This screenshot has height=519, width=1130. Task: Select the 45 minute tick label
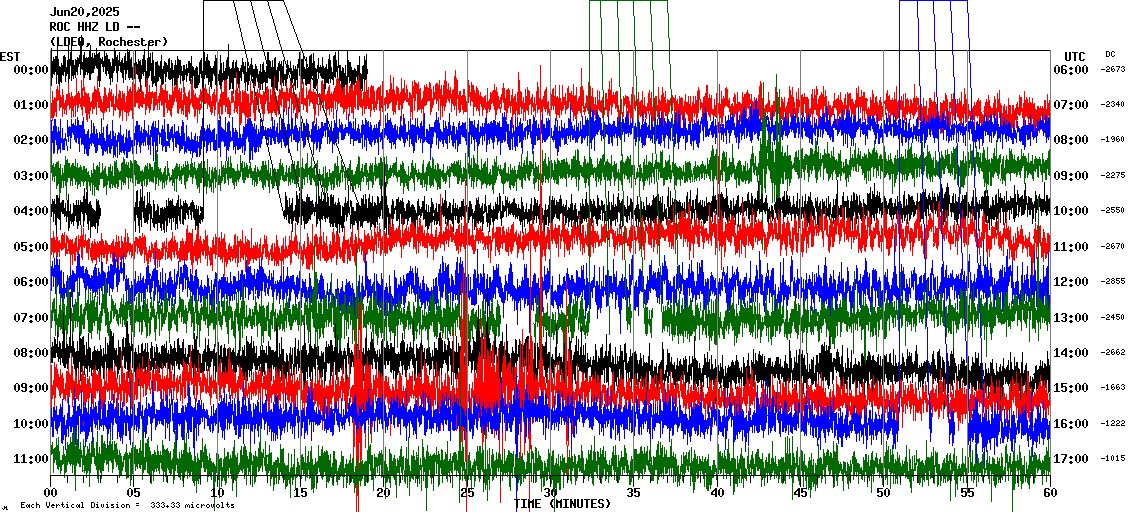tap(800, 493)
